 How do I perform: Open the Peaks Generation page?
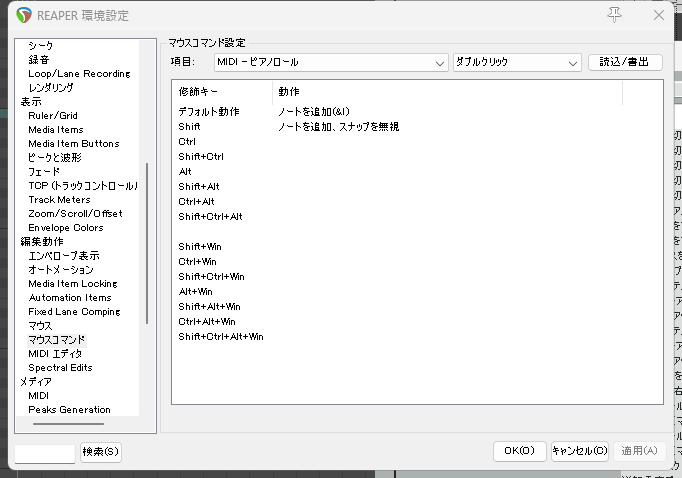click(x=69, y=410)
